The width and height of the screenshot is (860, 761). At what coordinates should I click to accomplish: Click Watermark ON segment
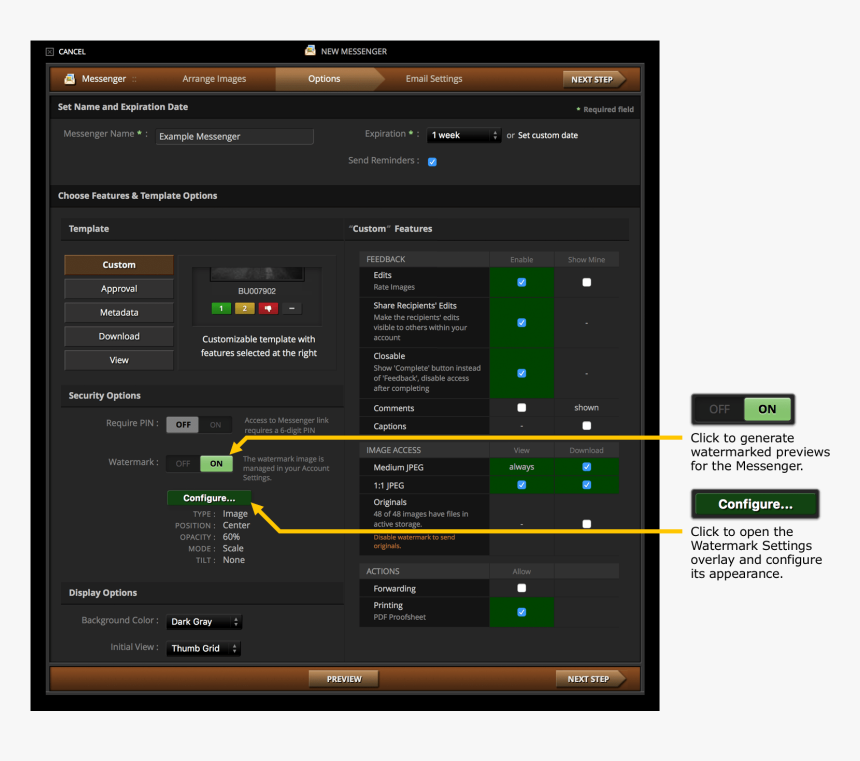tap(217, 464)
